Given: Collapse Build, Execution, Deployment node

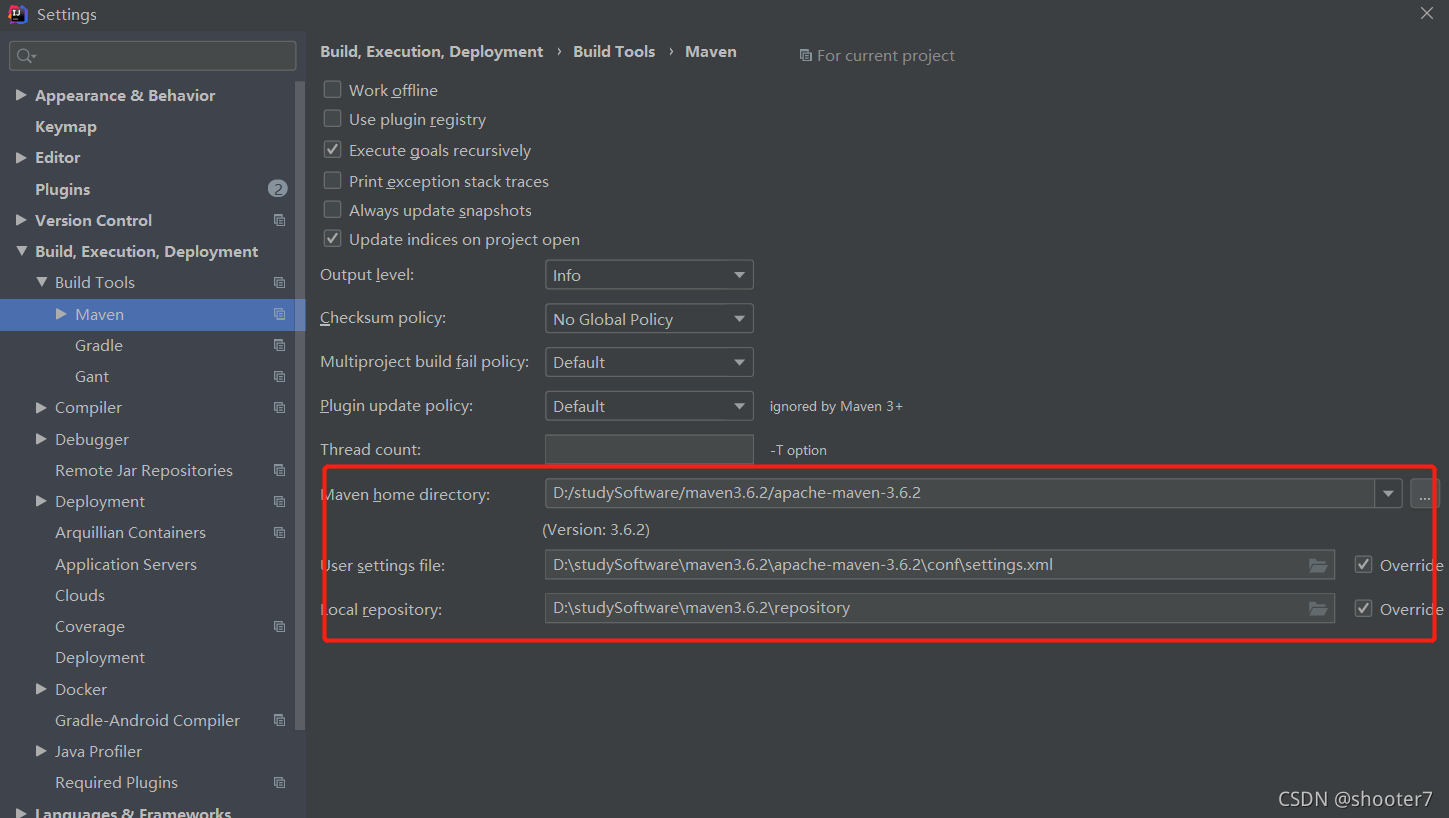Looking at the screenshot, I should (x=21, y=251).
